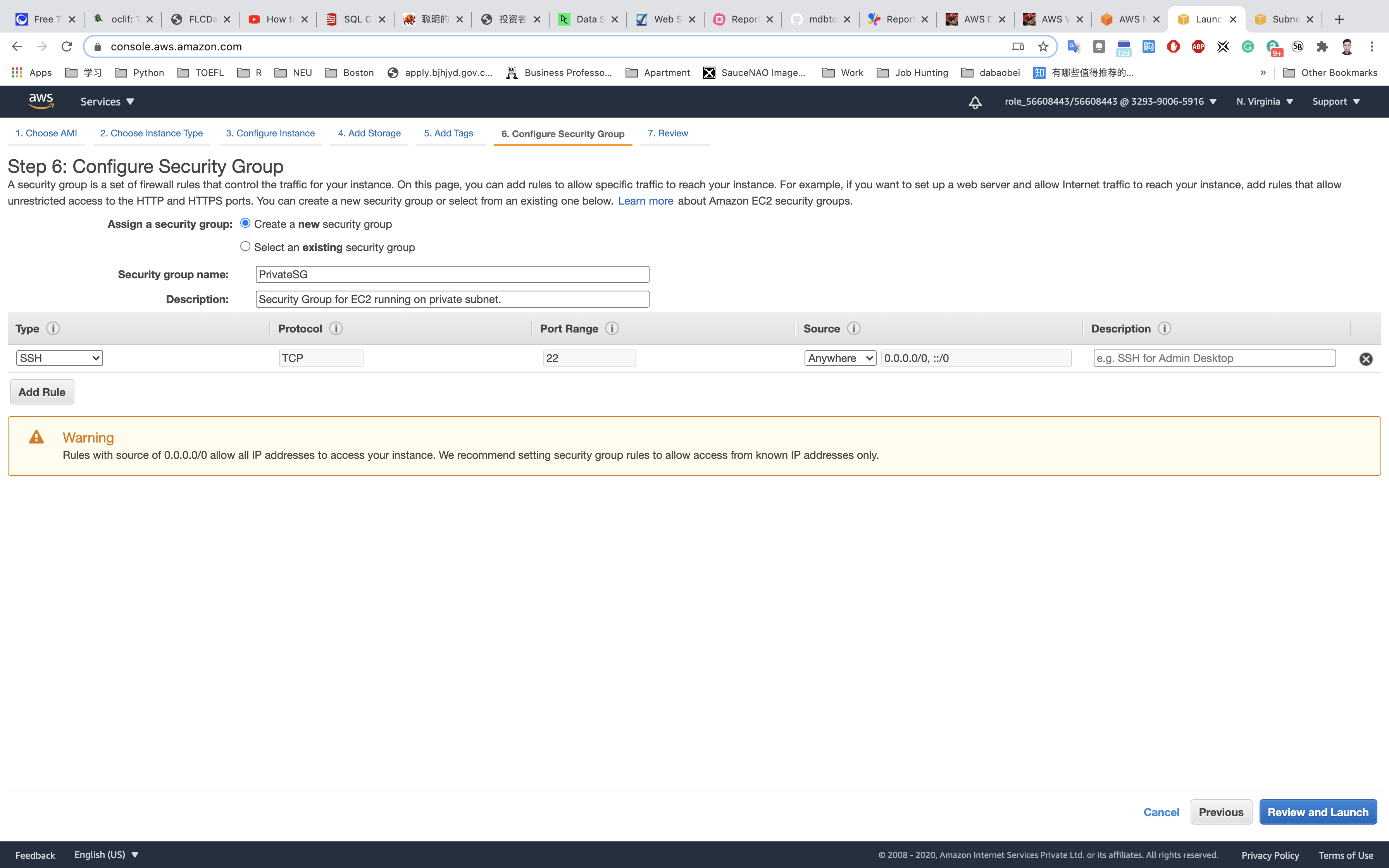The width and height of the screenshot is (1389, 868).
Task: Click the Type column info icon
Action: coord(53,328)
